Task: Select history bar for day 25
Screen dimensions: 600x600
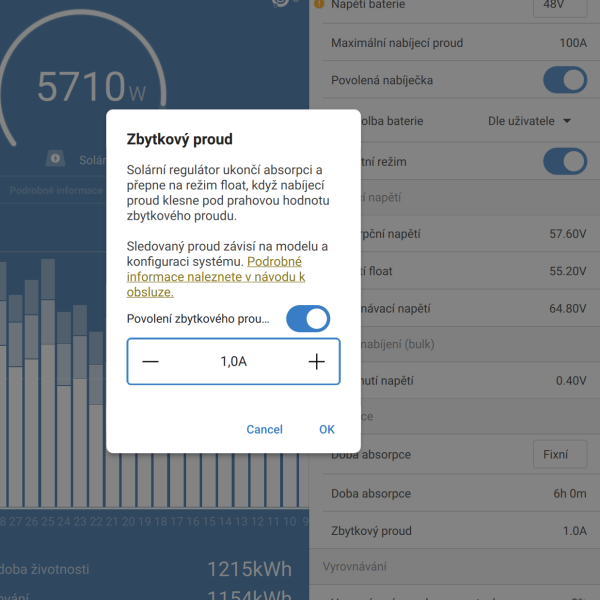Action: pyautogui.click(x=48, y=383)
